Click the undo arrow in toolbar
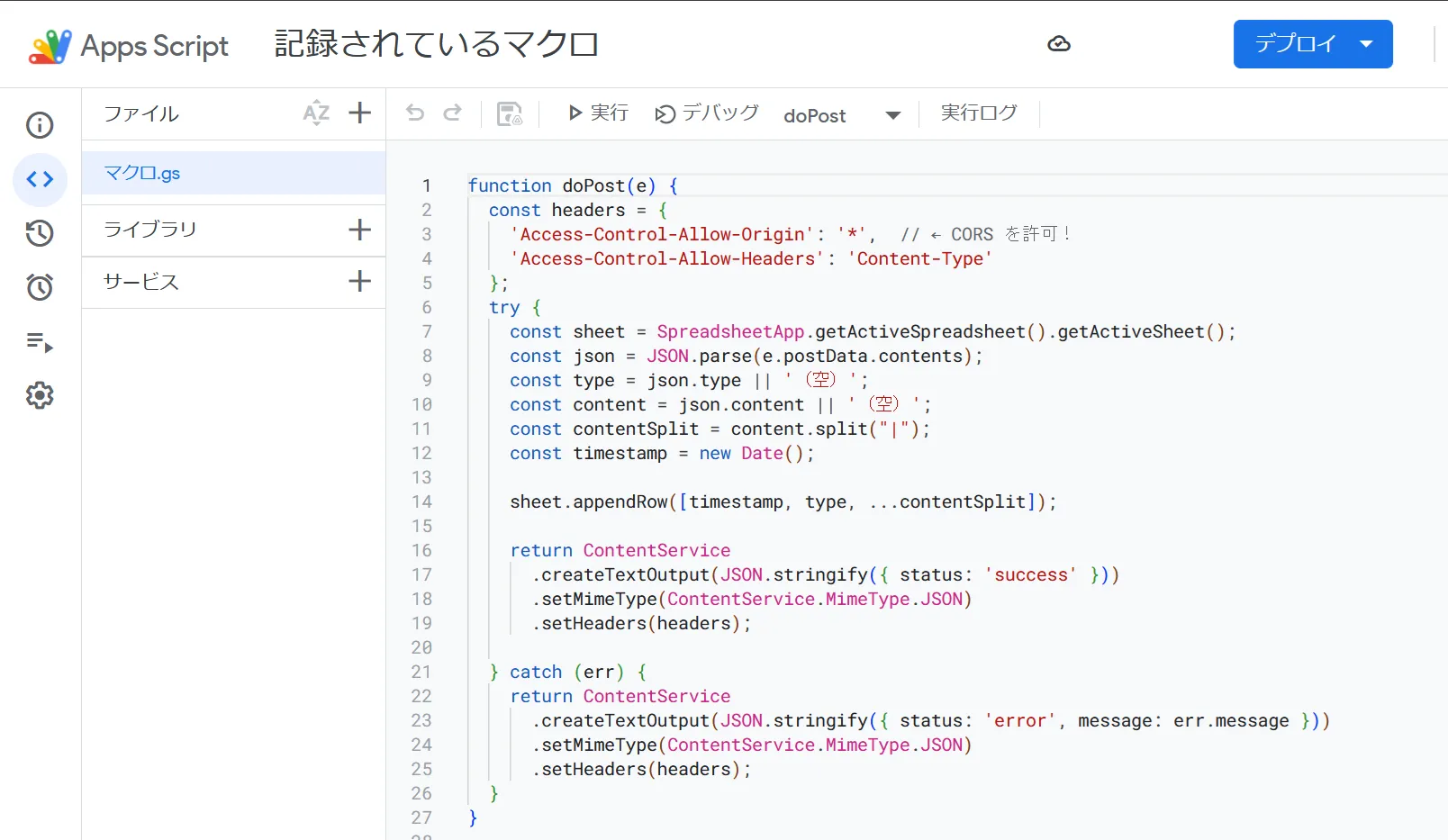Screen dimensions: 1448x840 click(x=415, y=113)
